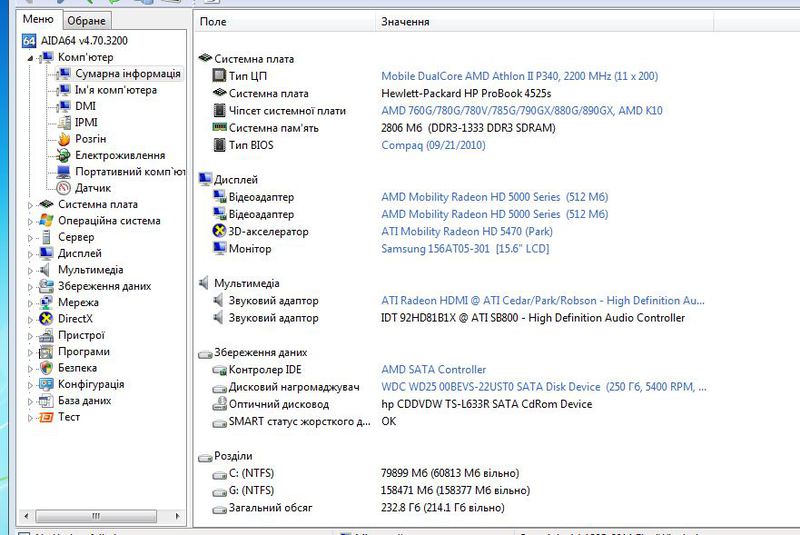Expand the Збереження даних tree node
The width and height of the screenshot is (800, 535).
(x=29, y=286)
